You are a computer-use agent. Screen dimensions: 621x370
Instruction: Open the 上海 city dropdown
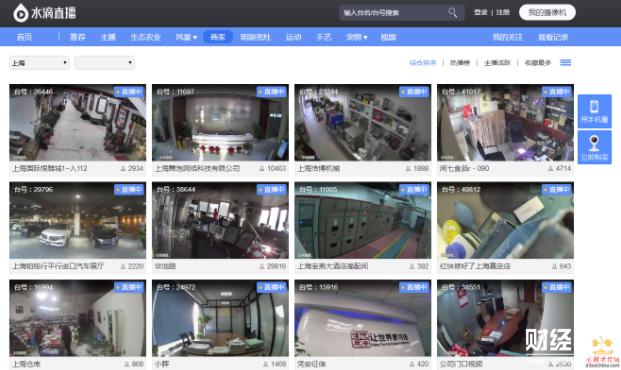pyautogui.click(x=39, y=63)
